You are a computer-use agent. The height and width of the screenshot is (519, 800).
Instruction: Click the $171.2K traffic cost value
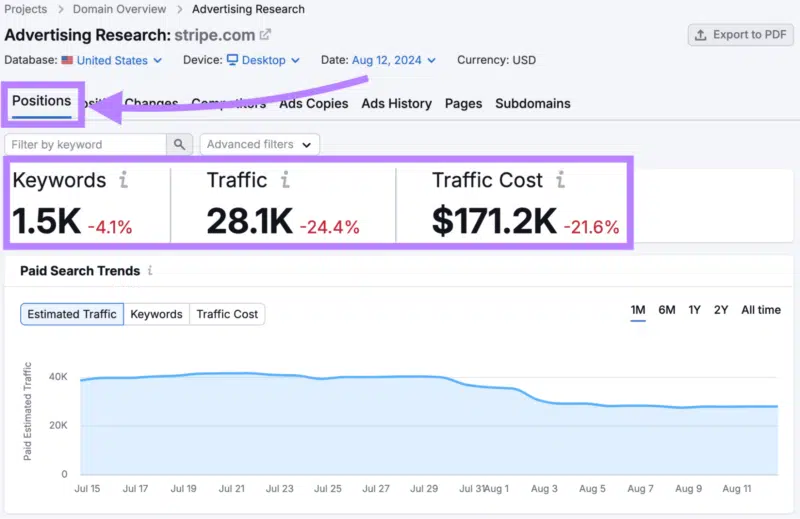[494, 221]
